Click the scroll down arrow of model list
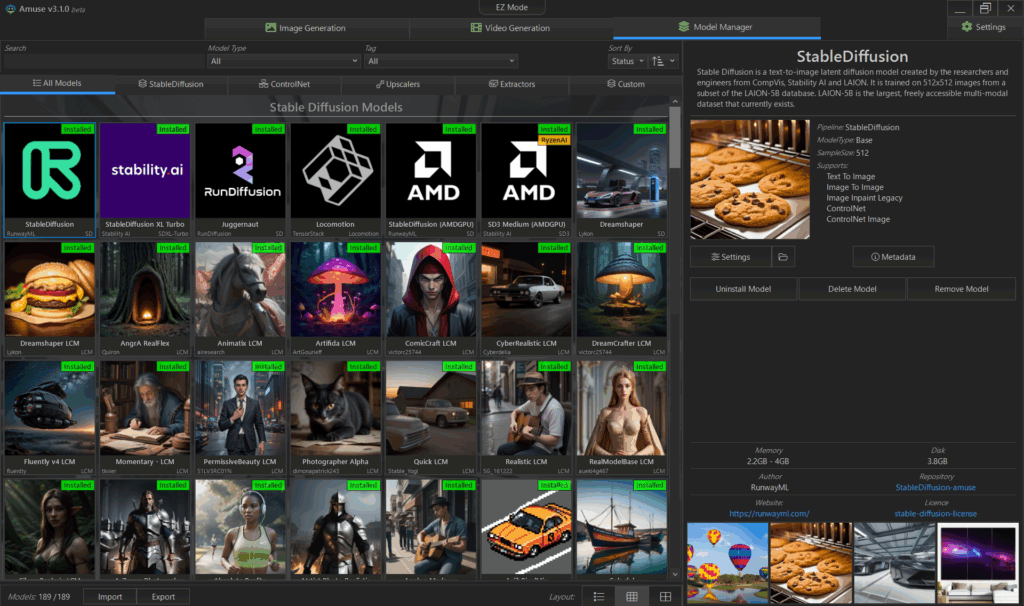This screenshot has width=1024, height=606. (675, 574)
